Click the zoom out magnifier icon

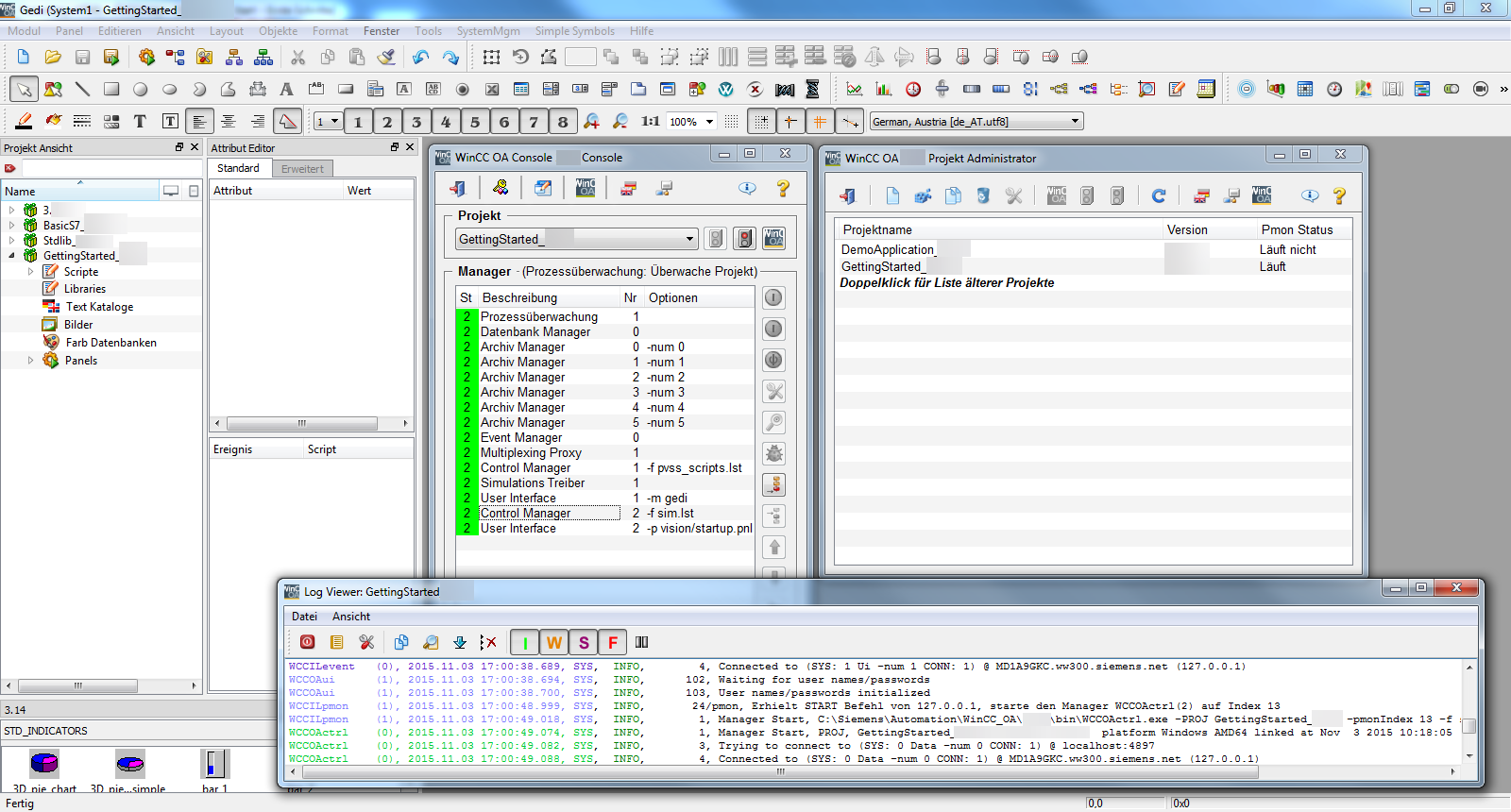point(620,121)
